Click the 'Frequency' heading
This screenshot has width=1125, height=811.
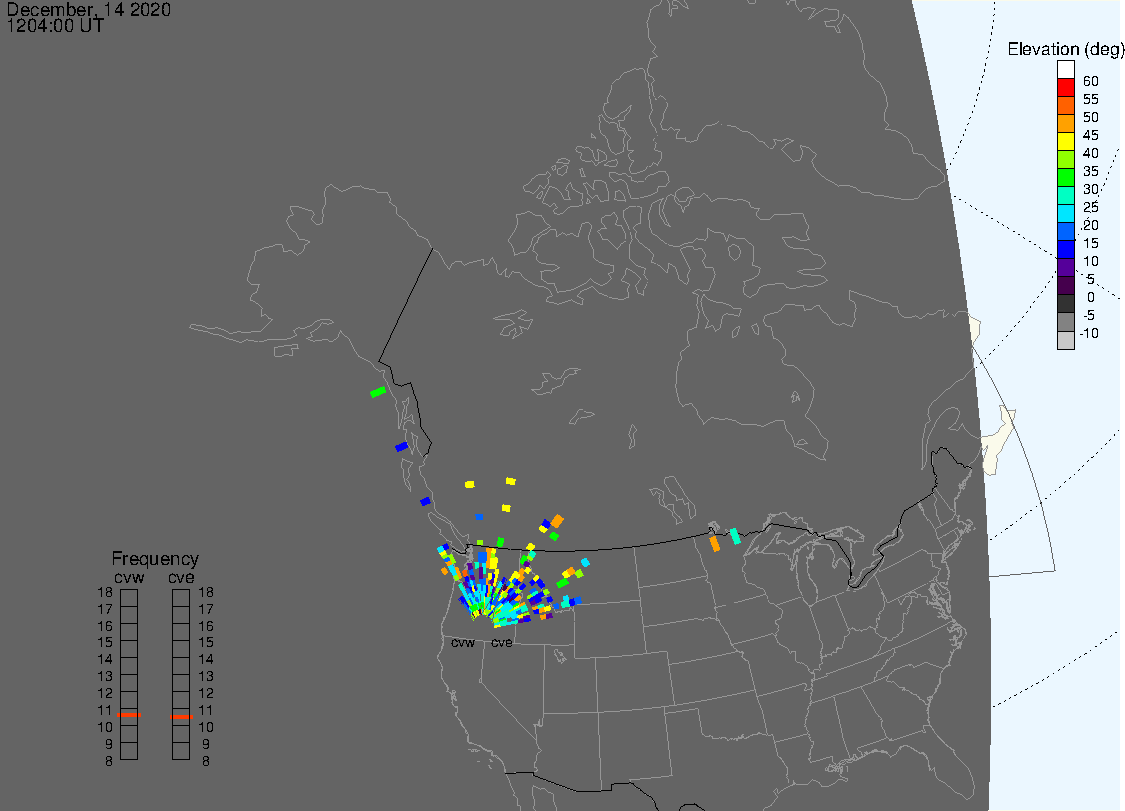[x=155, y=558]
